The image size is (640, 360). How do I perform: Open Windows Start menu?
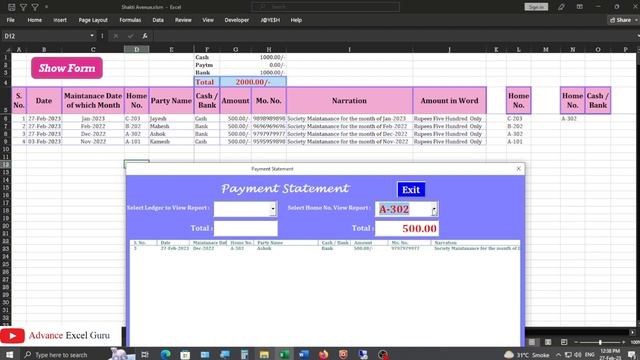(9, 355)
